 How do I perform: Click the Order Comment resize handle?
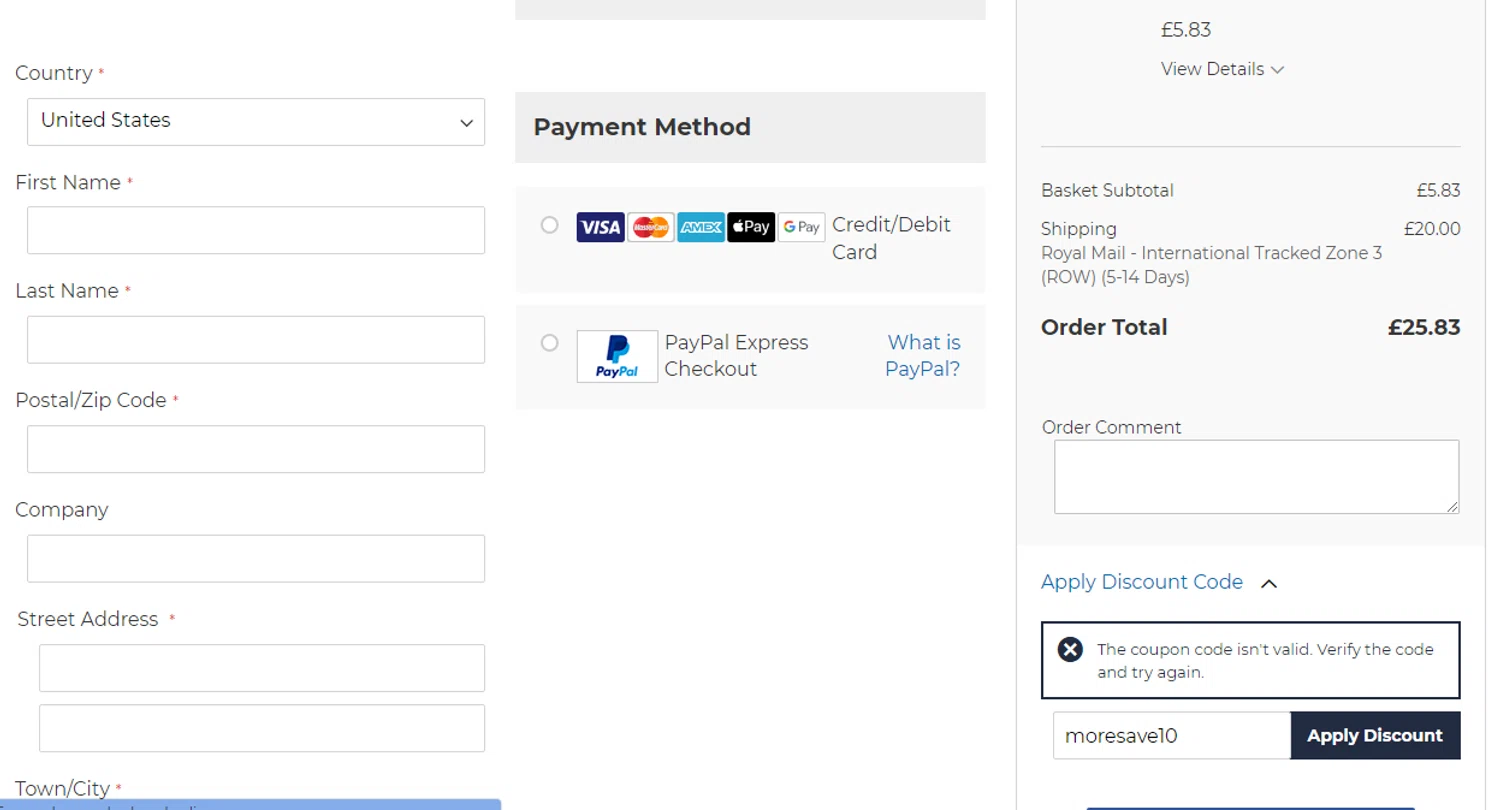(1452, 507)
